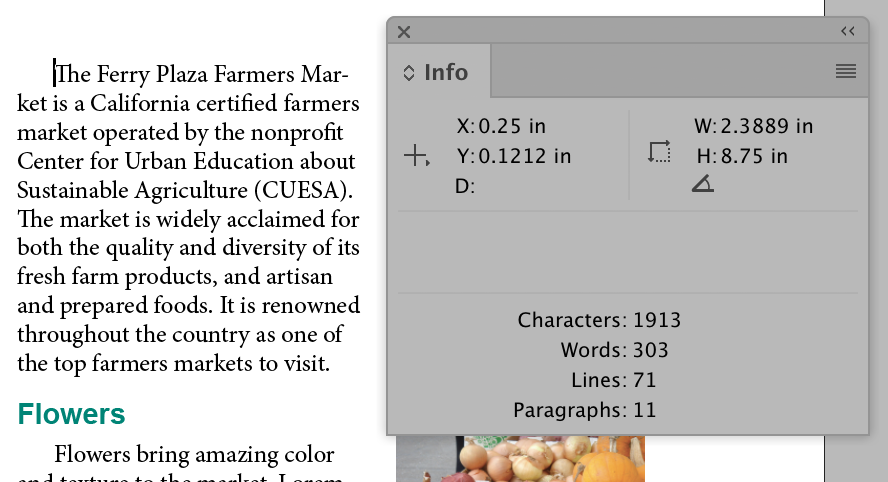
Task: Click the Y: 0.1212 in value
Action: point(514,156)
